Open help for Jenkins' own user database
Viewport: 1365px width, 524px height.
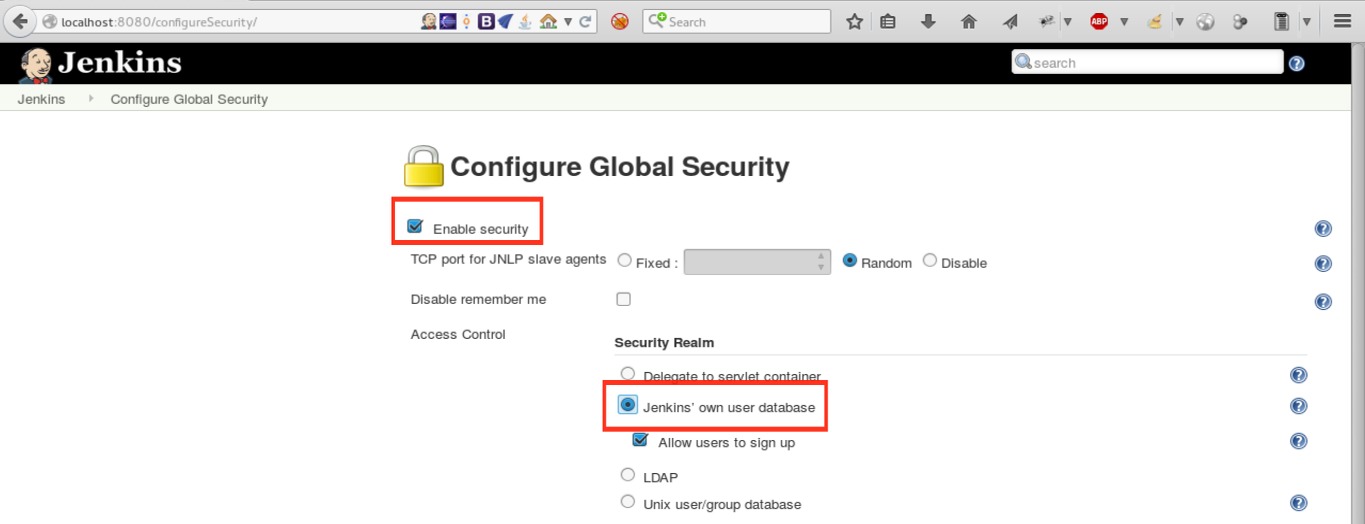(x=1298, y=406)
